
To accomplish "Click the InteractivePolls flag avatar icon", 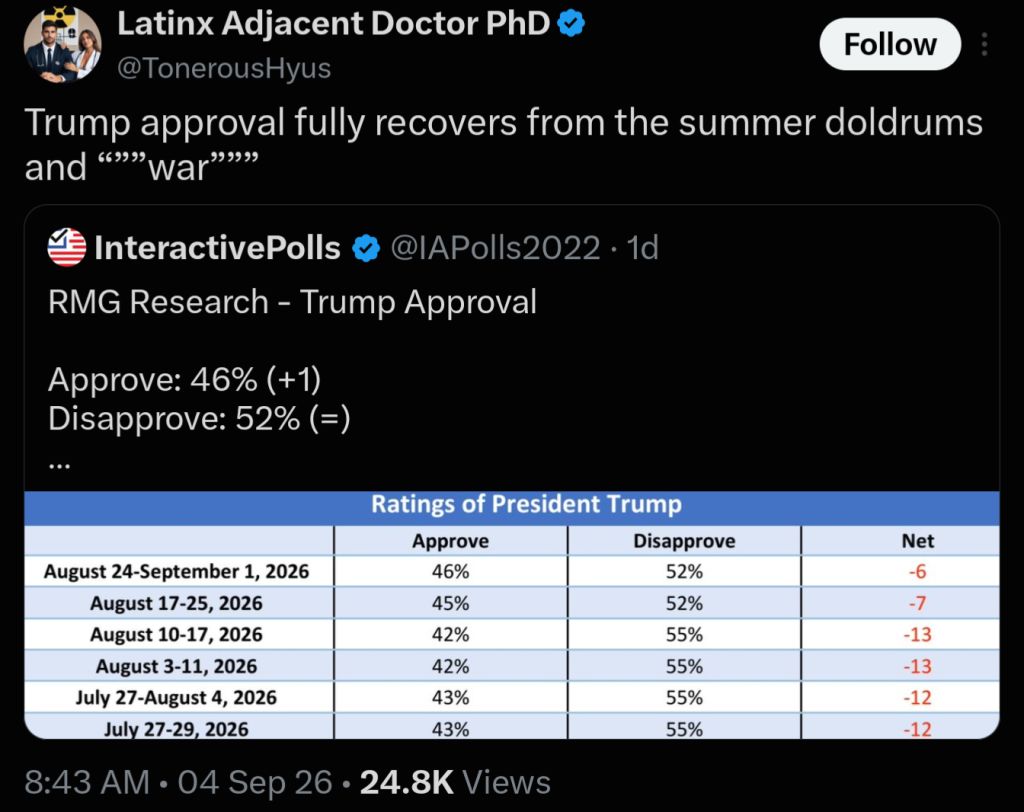I will (67, 248).
